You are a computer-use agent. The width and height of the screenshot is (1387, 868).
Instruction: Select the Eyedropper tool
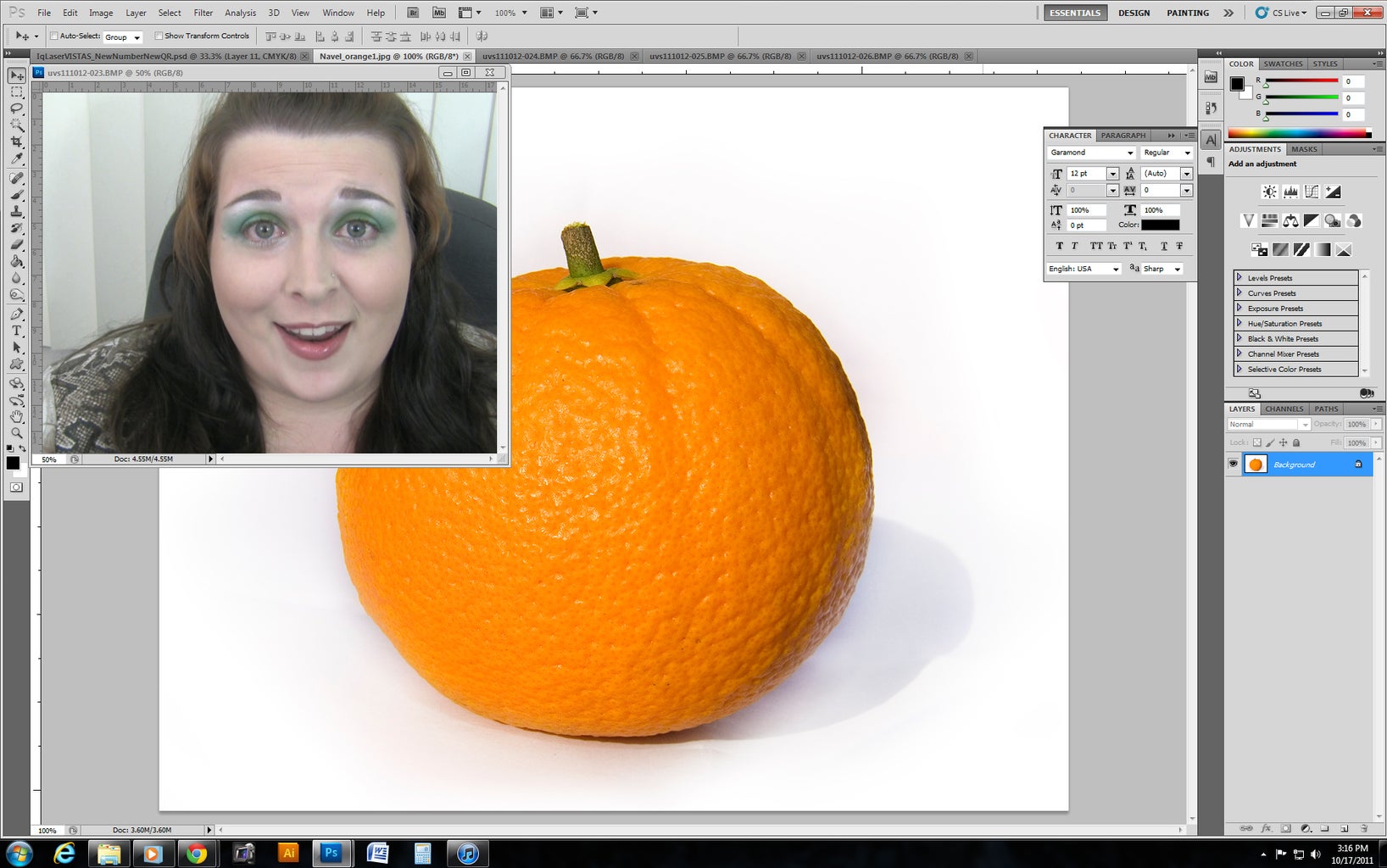[x=16, y=159]
